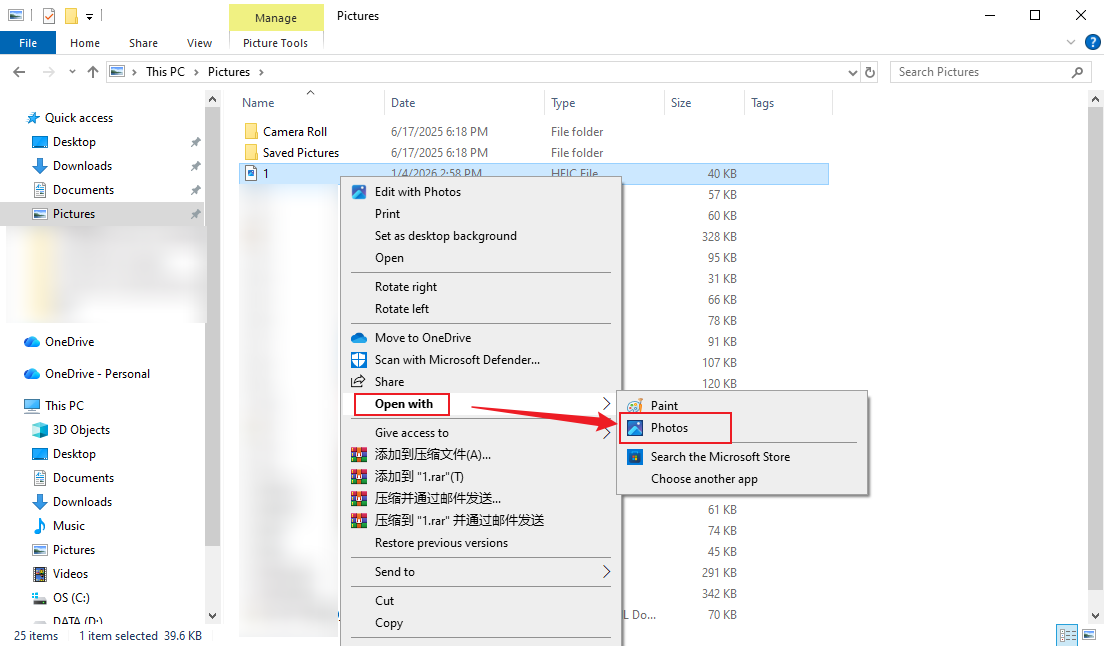Switch to thumbnail view via status bar icon

pyautogui.click(x=1089, y=635)
